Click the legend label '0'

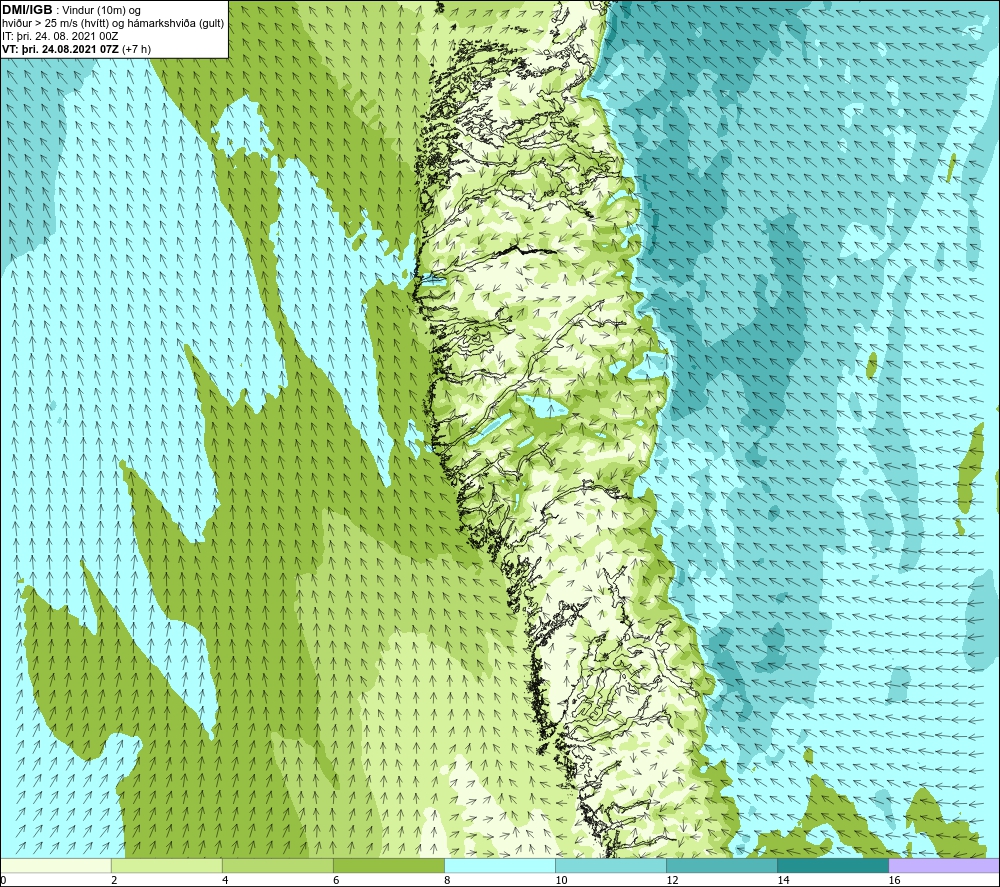click(x=3, y=881)
